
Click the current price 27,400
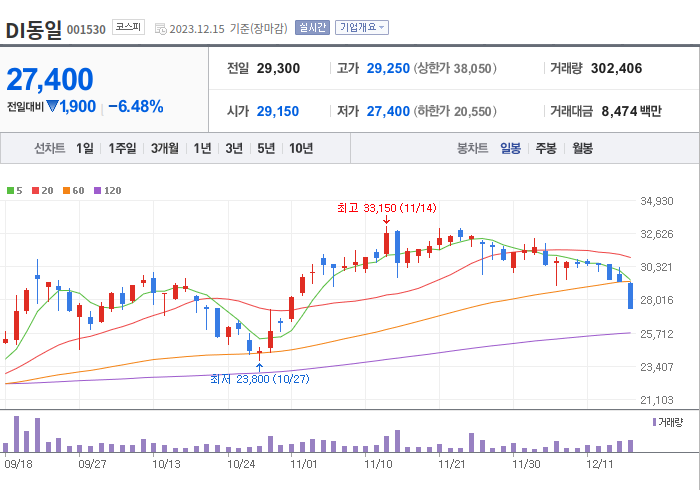[x=50, y=79]
